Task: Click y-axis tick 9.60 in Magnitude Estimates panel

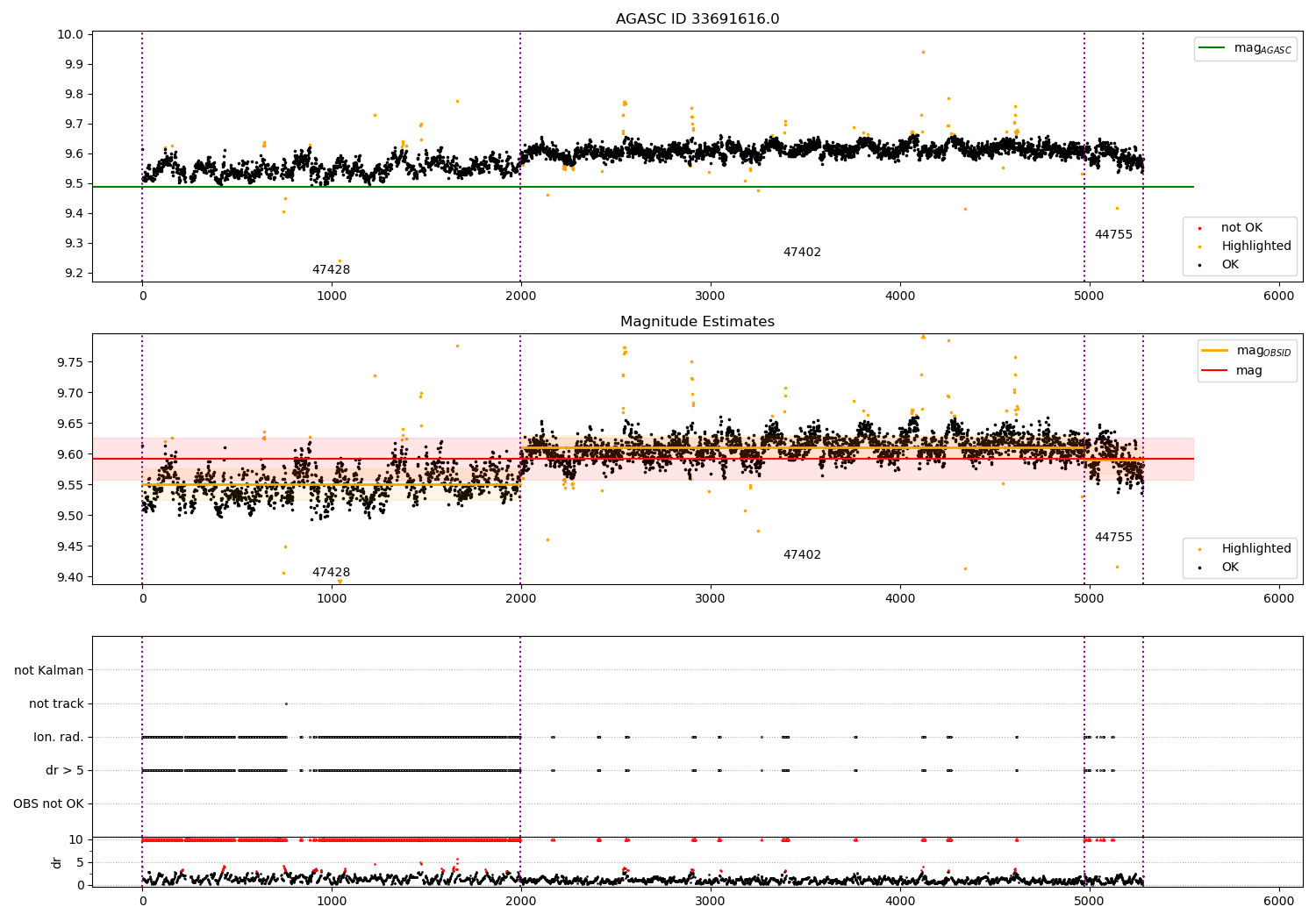Action: (x=70, y=455)
